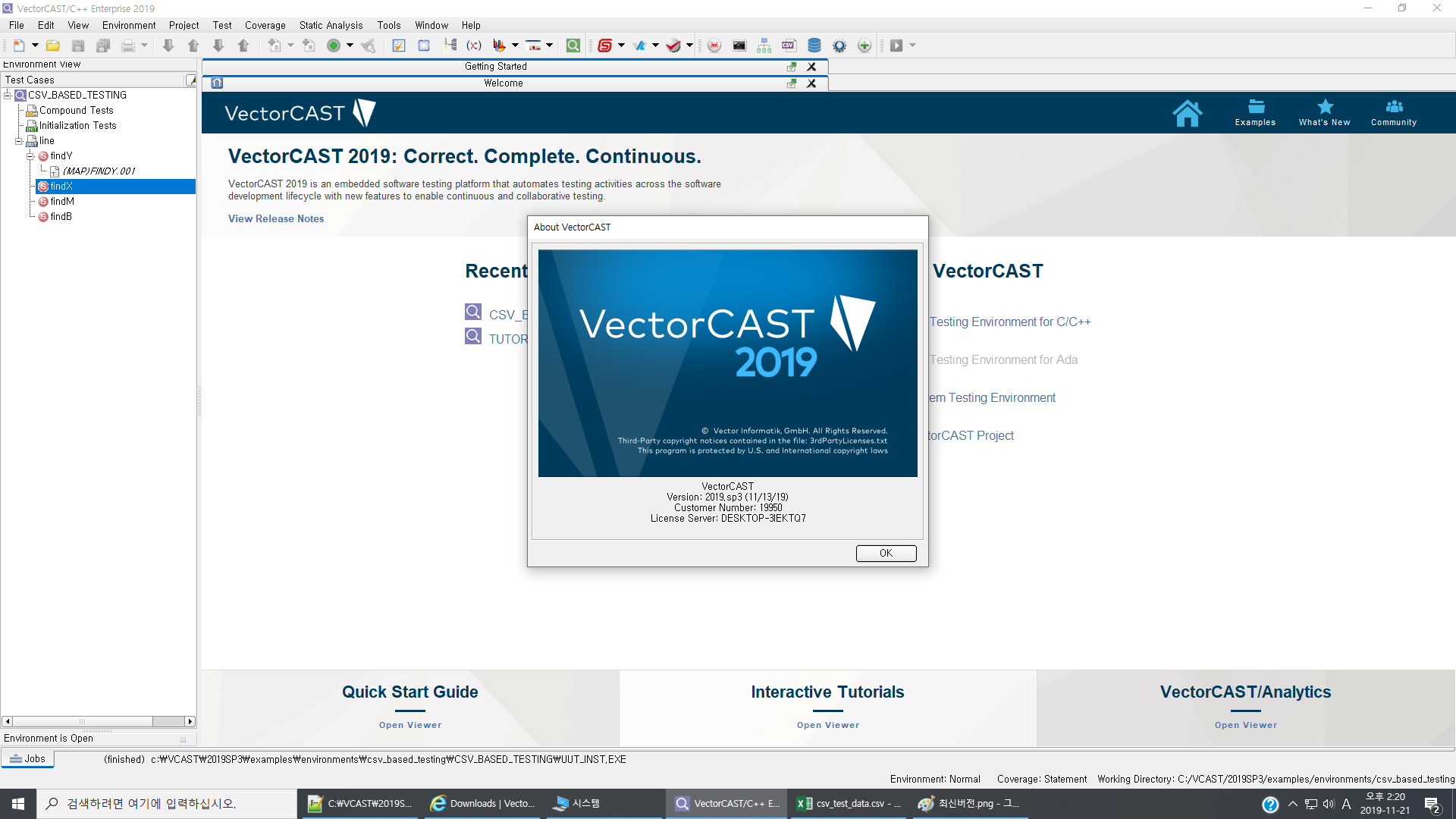
Task: Click the Static Analysis menu
Action: [x=330, y=25]
